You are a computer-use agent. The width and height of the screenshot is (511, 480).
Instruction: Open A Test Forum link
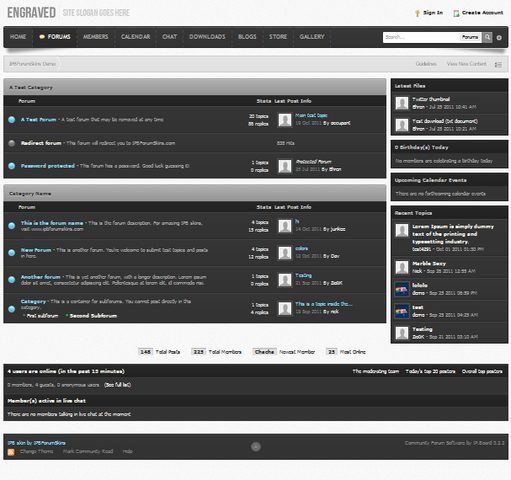(38, 120)
